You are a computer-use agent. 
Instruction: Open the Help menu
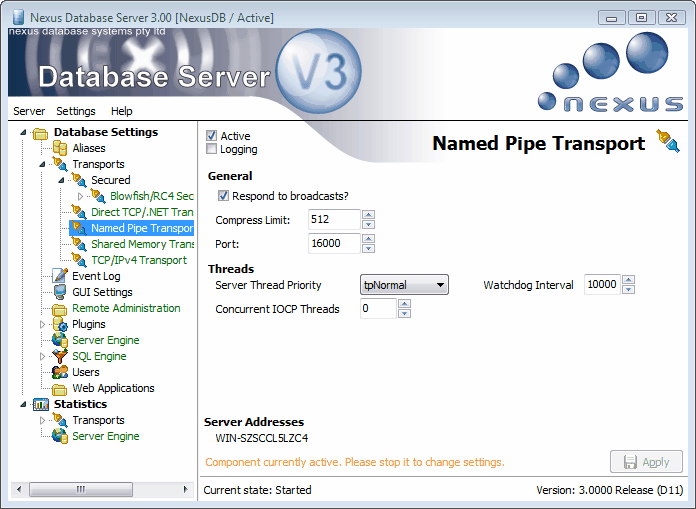[x=122, y=111]
